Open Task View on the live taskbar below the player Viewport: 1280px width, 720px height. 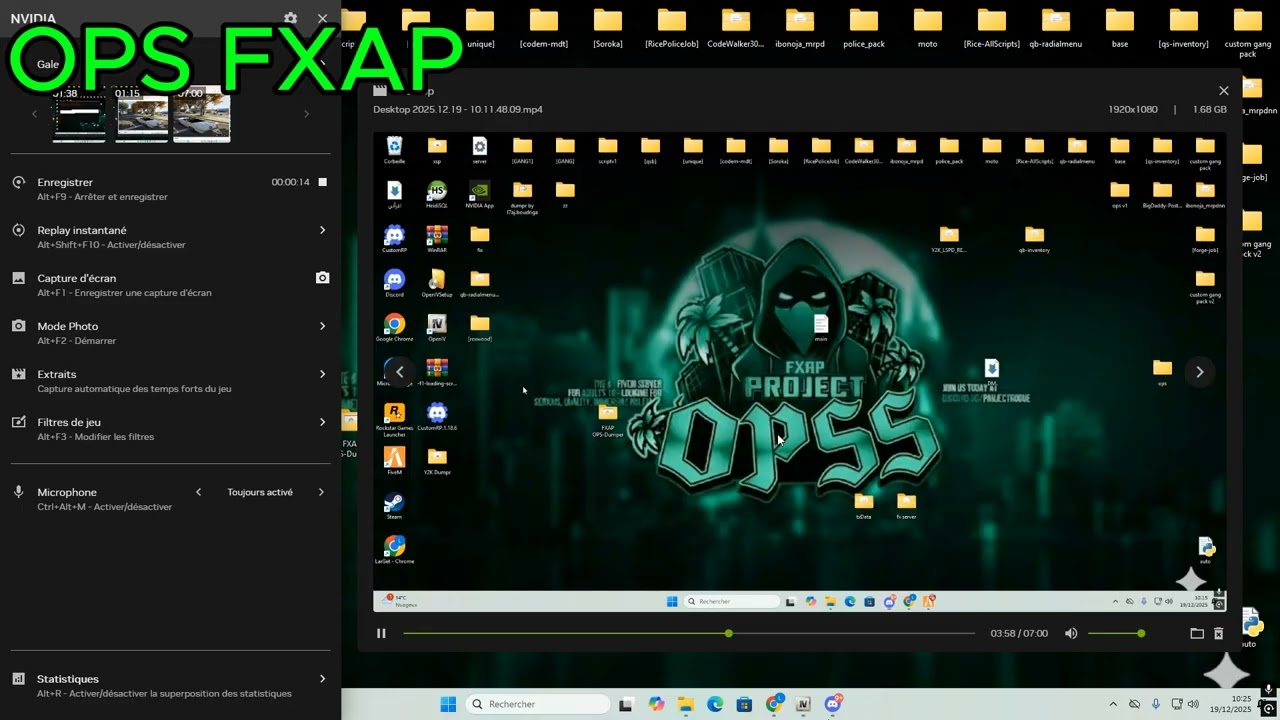coord(626,704)
